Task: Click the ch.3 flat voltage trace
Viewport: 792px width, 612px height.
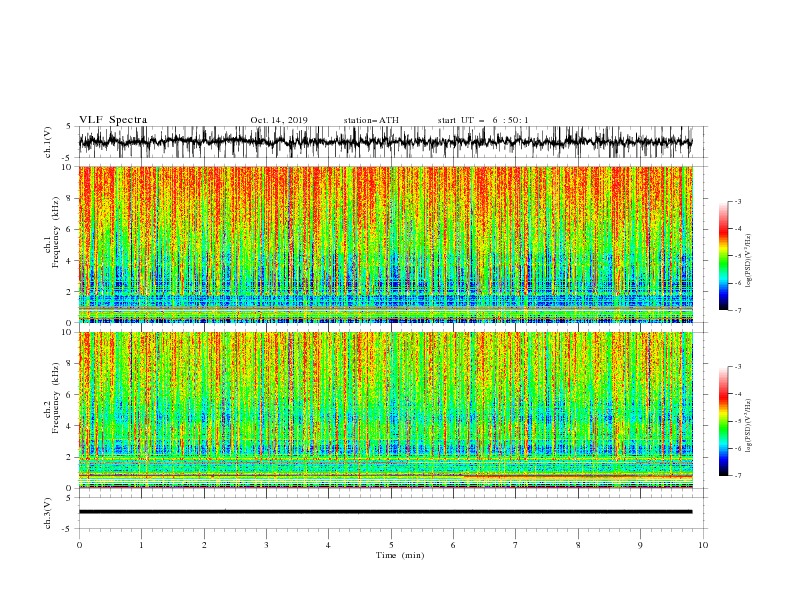Action: pos(386,512)
